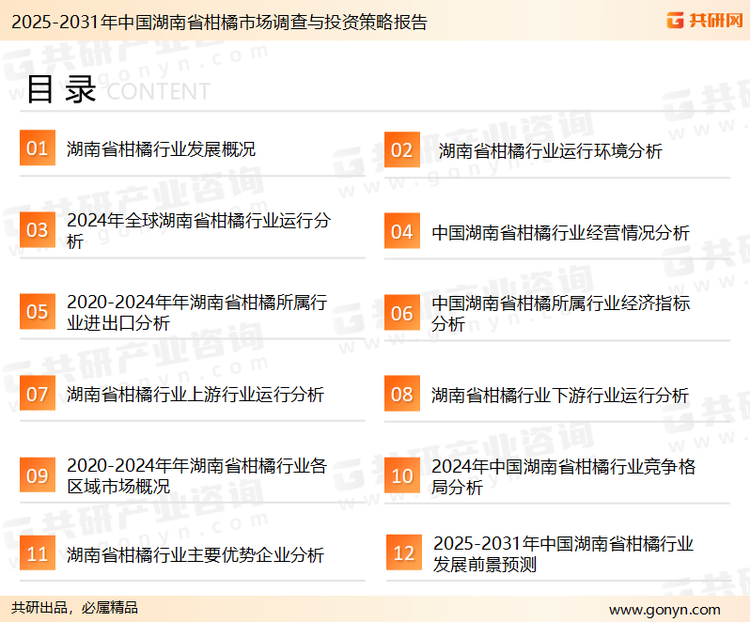Click the report title 2025-2031年中国湖南省柑橘市场调查与投资策略报告
This screenshot has height=622, width=750.
click(x=219, y=22)
